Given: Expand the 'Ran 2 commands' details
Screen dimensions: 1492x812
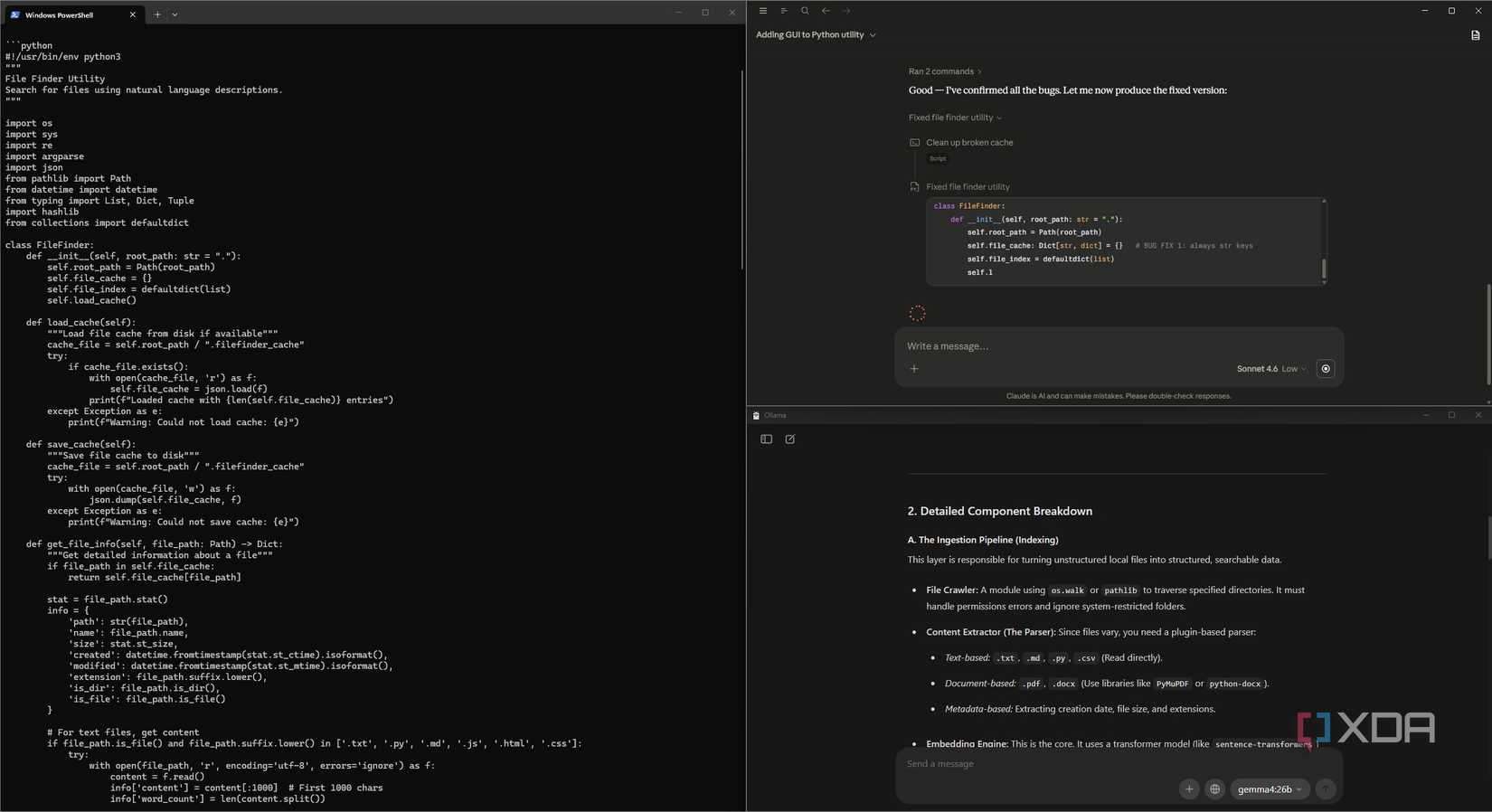Looking at the screenshot, I should pos(945,71).
